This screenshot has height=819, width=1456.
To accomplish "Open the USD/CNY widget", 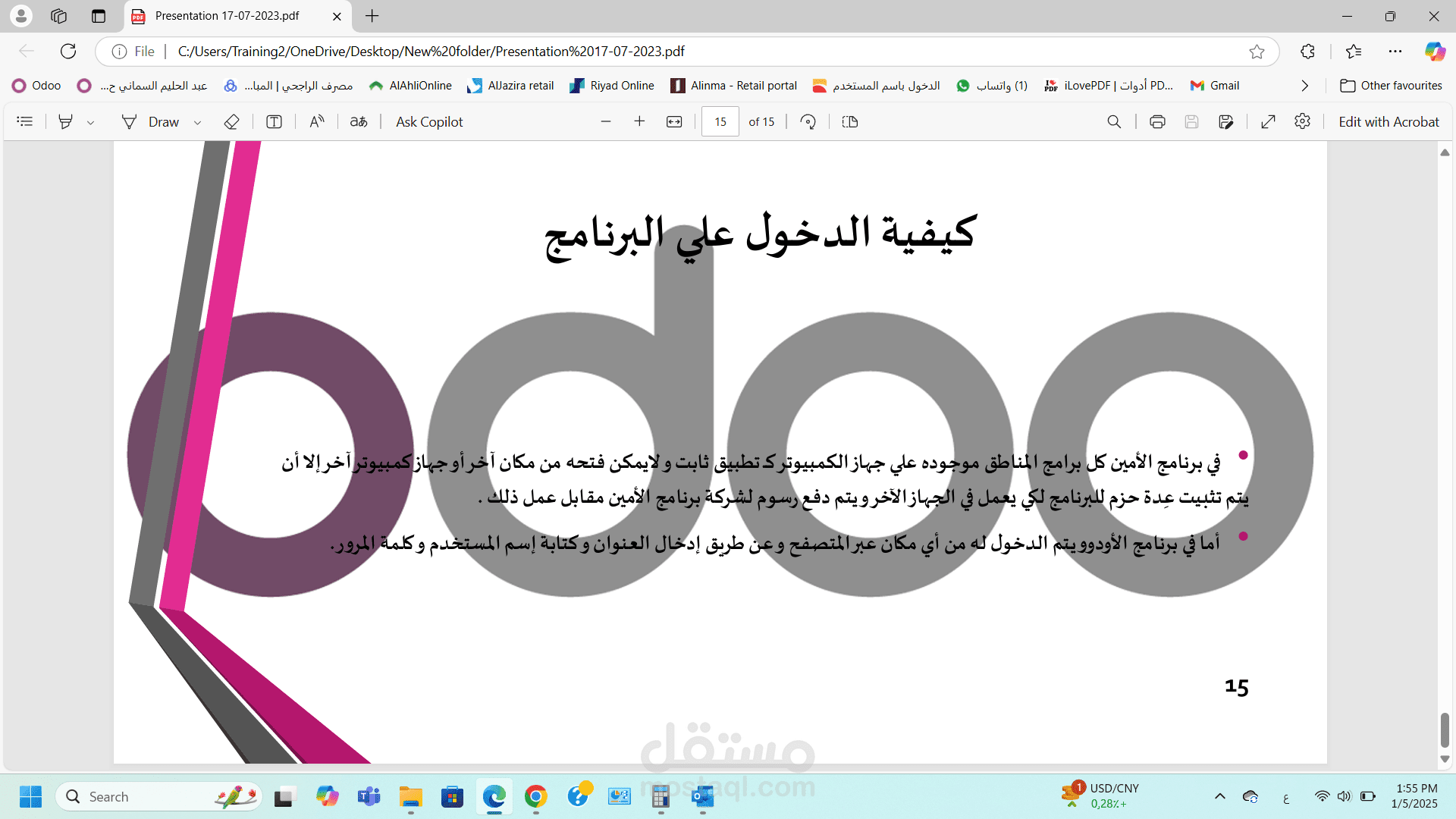I will coord(1100,796).
